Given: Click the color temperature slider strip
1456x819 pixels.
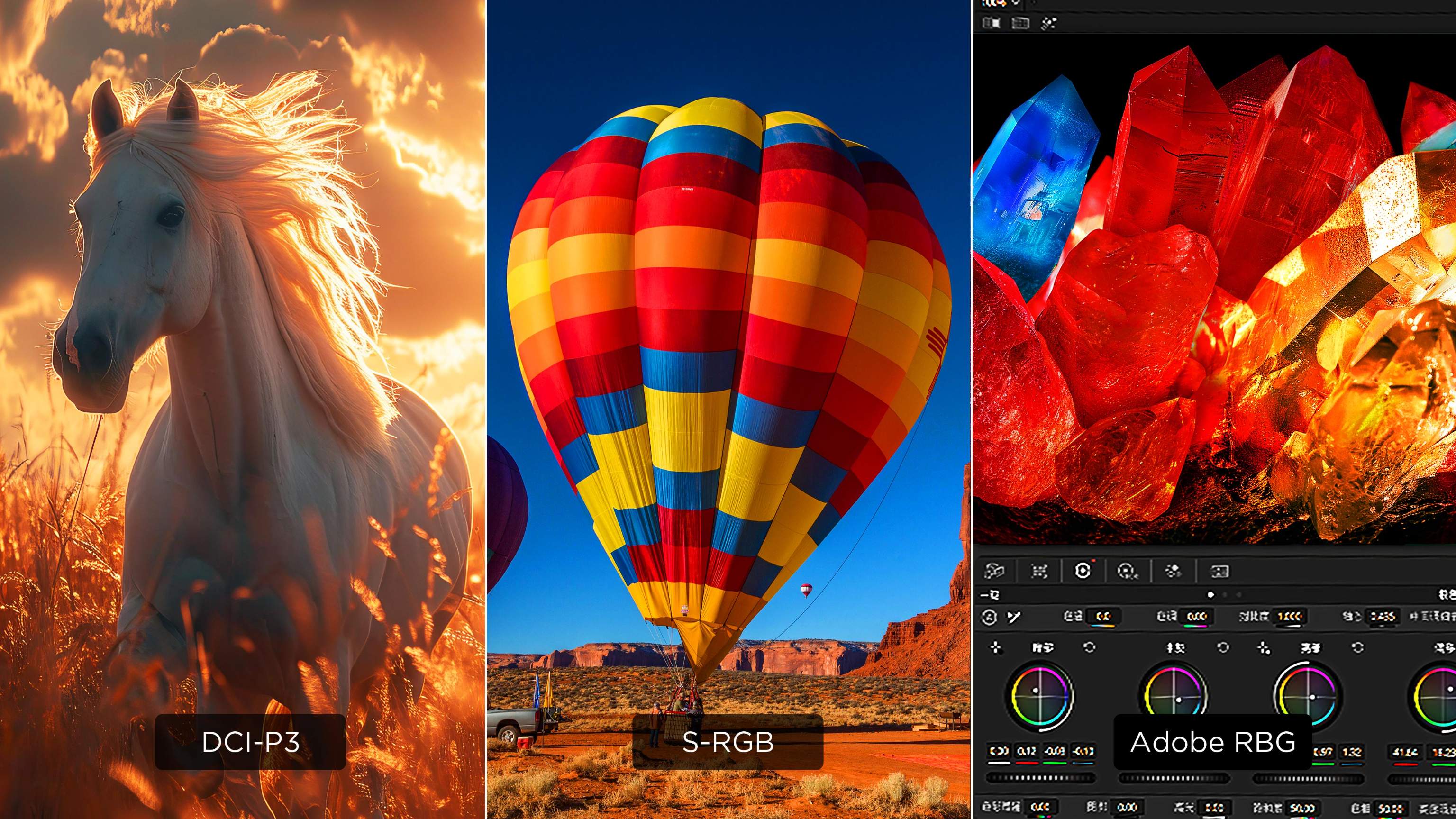Looking at the screenshot, I should click(x=1103, y=626).
